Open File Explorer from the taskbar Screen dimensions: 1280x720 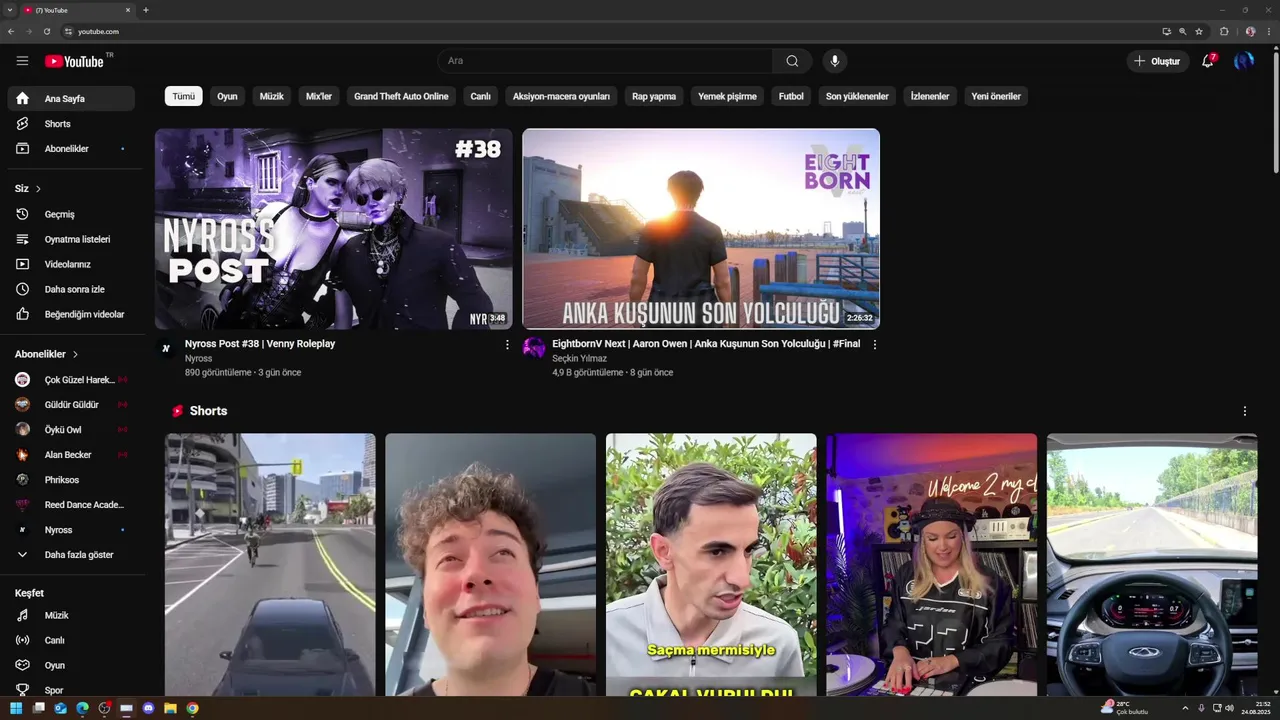click(x=171, y=708)
